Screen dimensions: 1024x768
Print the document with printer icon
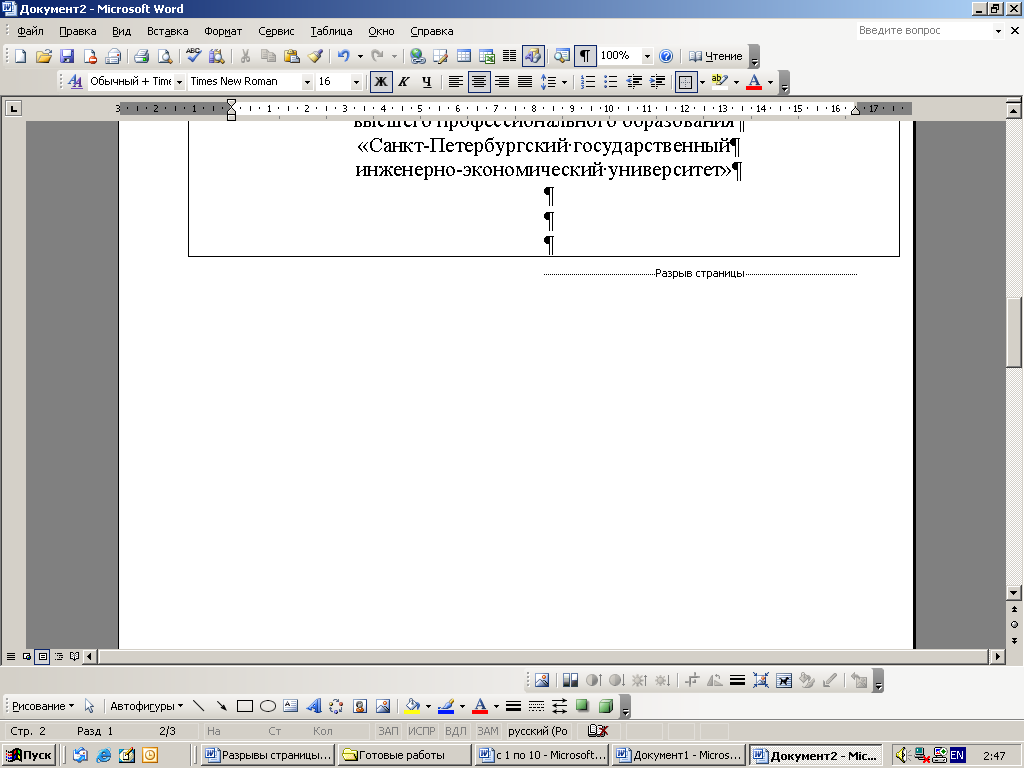[x=142, y=56]
